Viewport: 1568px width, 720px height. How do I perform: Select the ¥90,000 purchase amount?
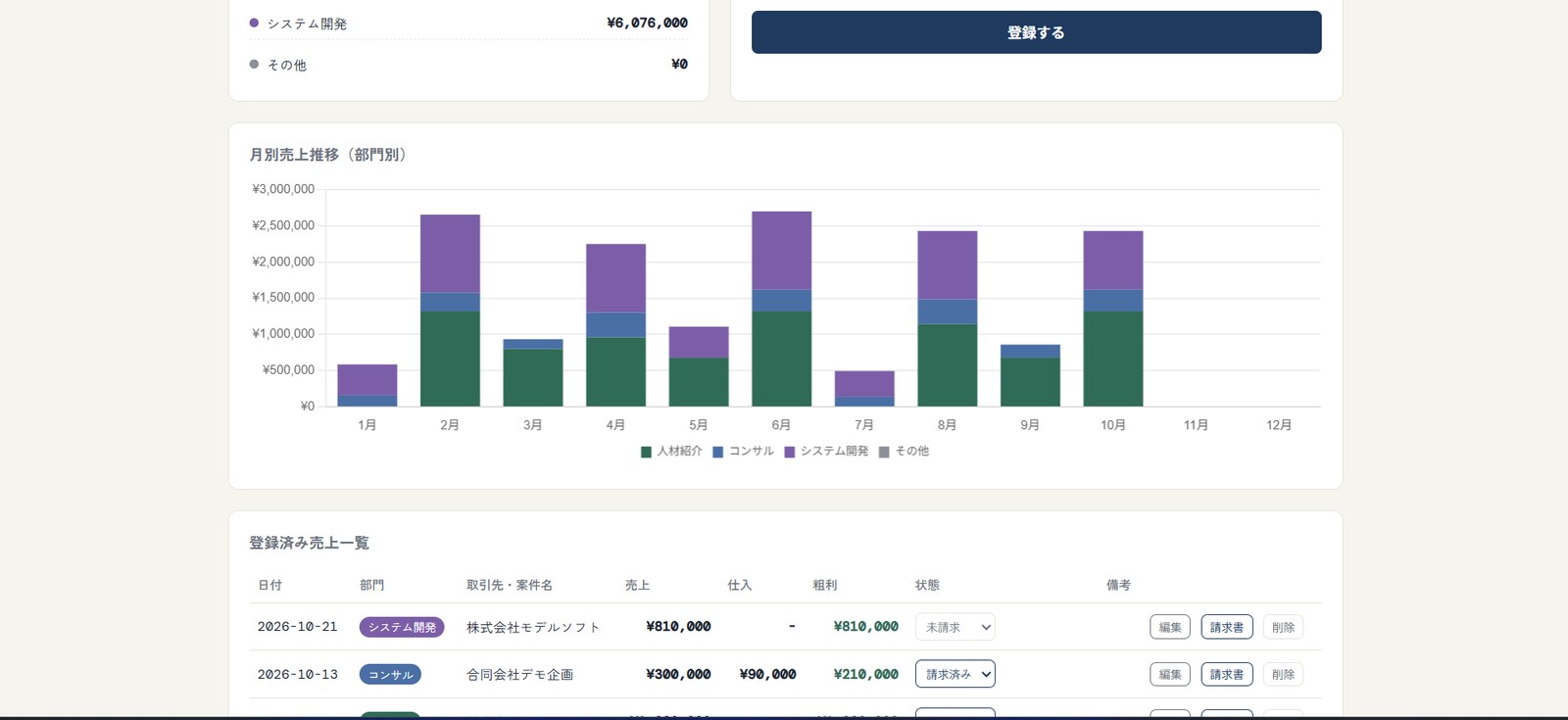(x=767, y=674)
